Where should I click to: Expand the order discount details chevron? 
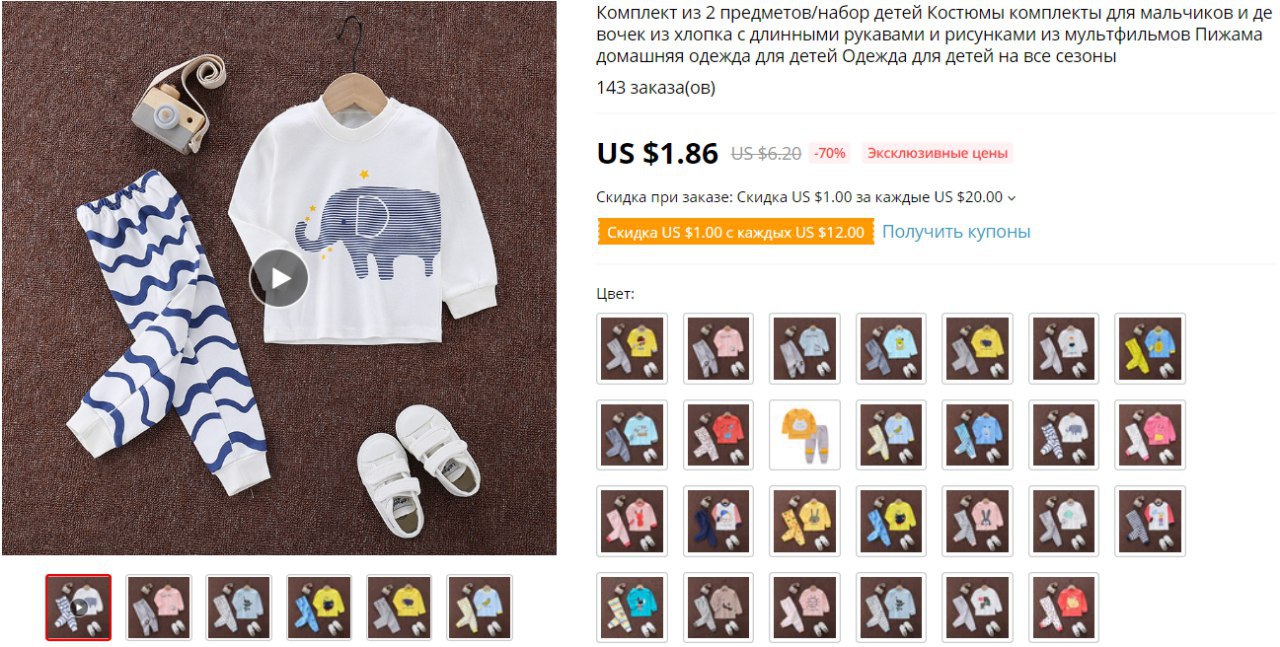[1011, 198]
